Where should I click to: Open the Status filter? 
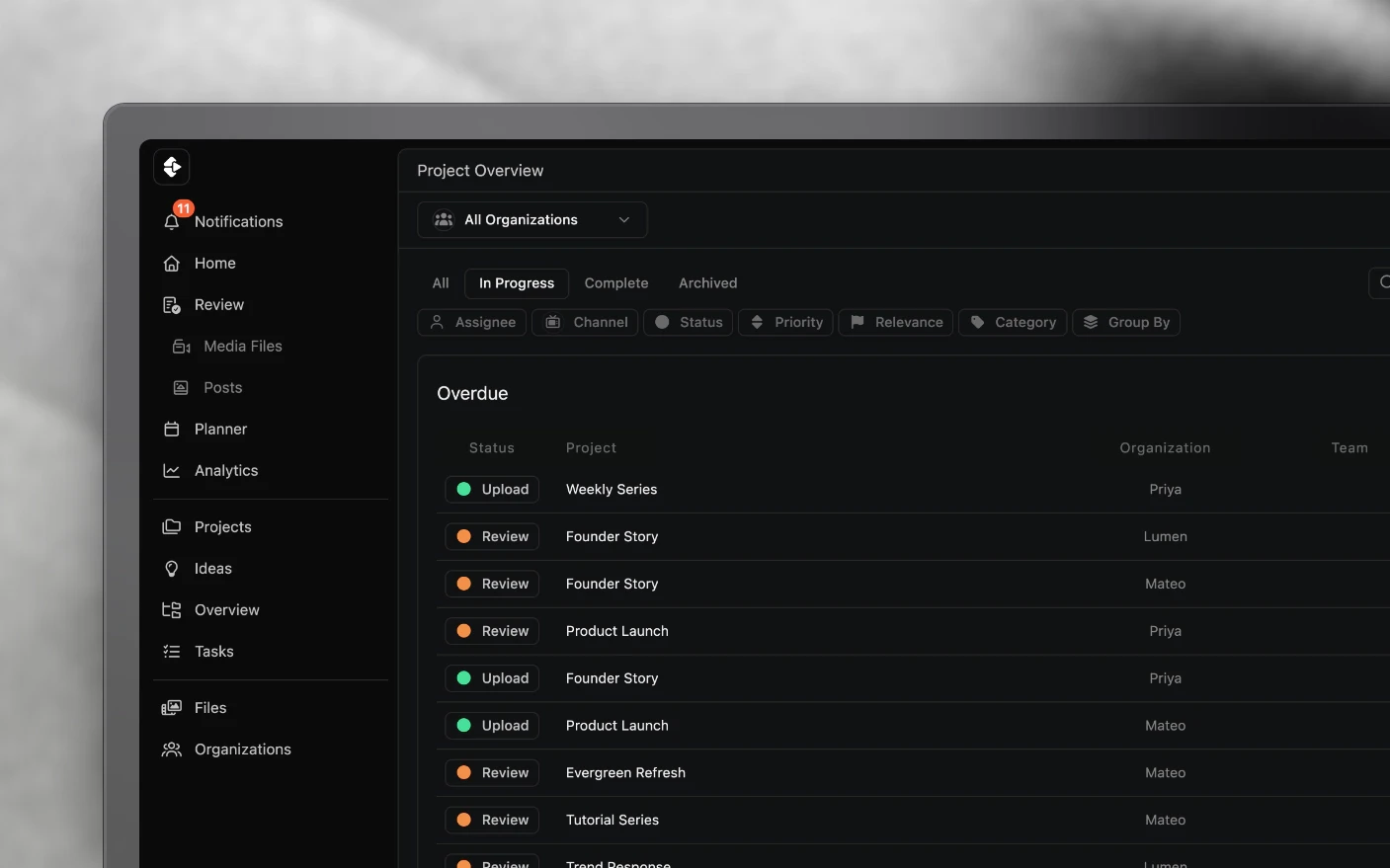[x=689, y=323]
